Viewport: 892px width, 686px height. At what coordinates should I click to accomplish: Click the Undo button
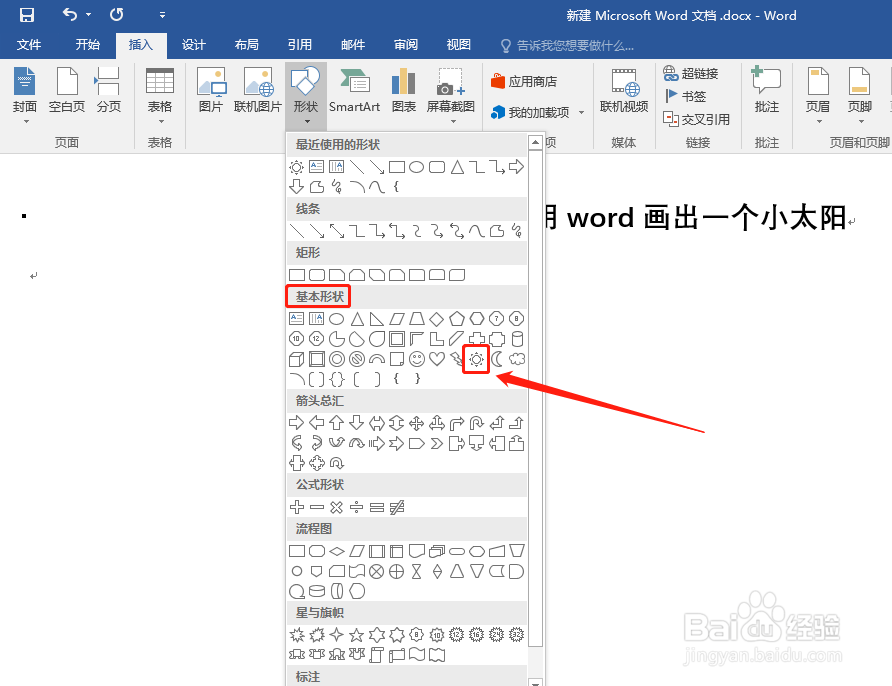point(69,14)
